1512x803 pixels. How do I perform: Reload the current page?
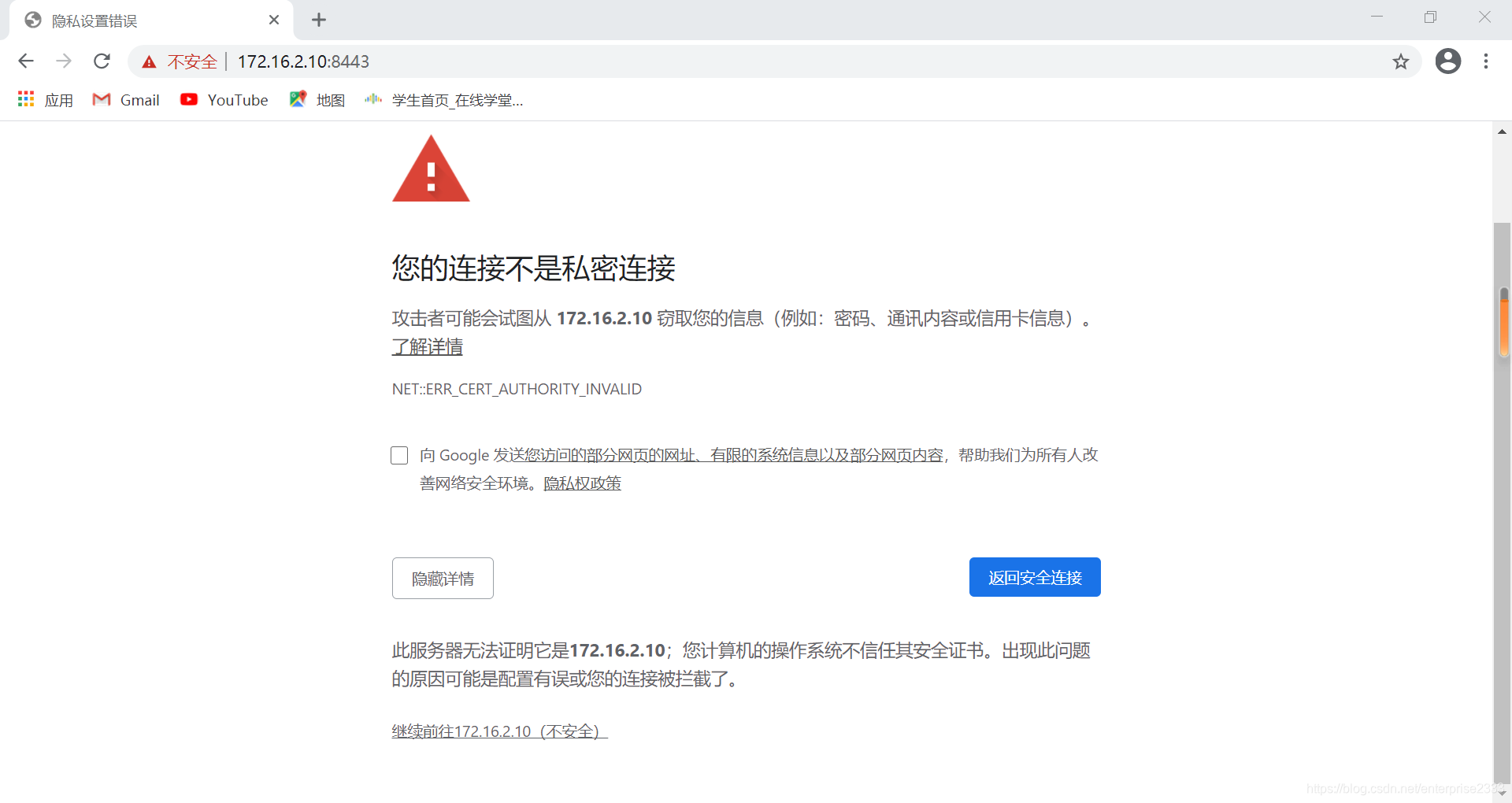tap(102, 61)
